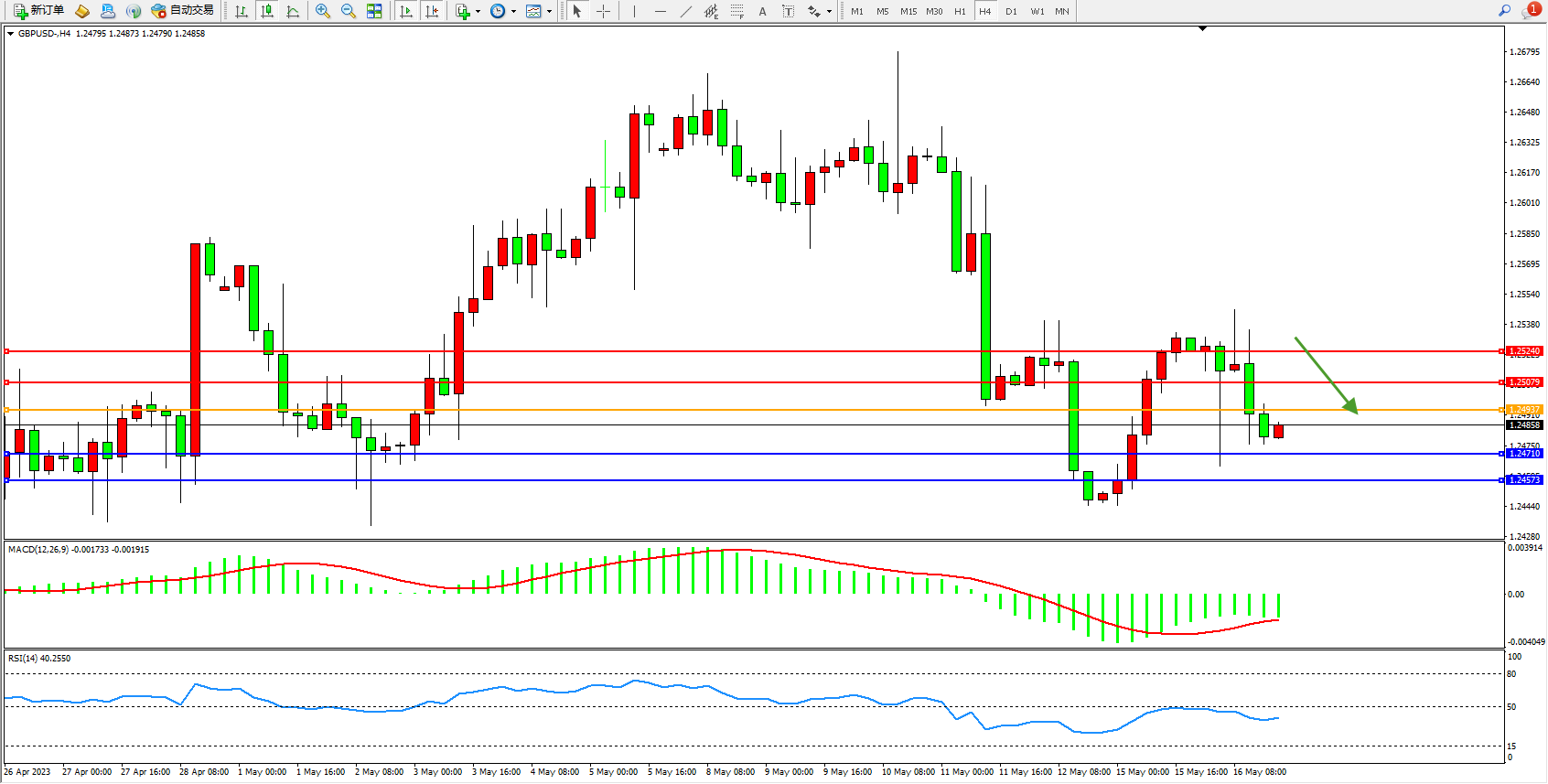The width and height of the screenshot is (1548, 784).
Task: Tile chart windows with grid icon
Action: click(x=374, y=11)
